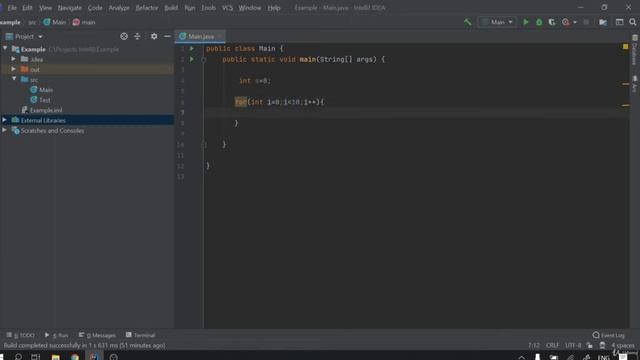Viewport: 640px width, 360px height.
Task: Open the VCS menu
Action: [227, 8]
